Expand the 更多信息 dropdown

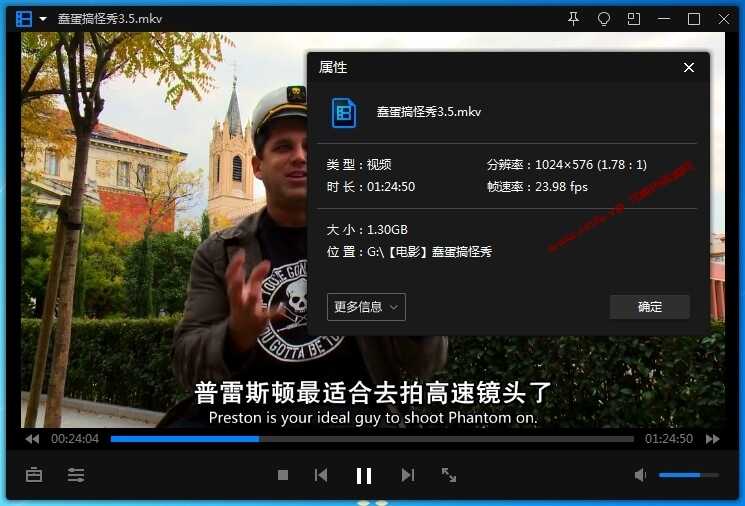[366, 307]
